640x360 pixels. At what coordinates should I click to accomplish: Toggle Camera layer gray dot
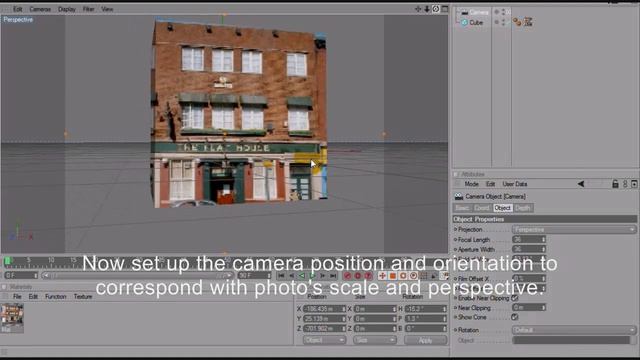(x=497, y=12)
